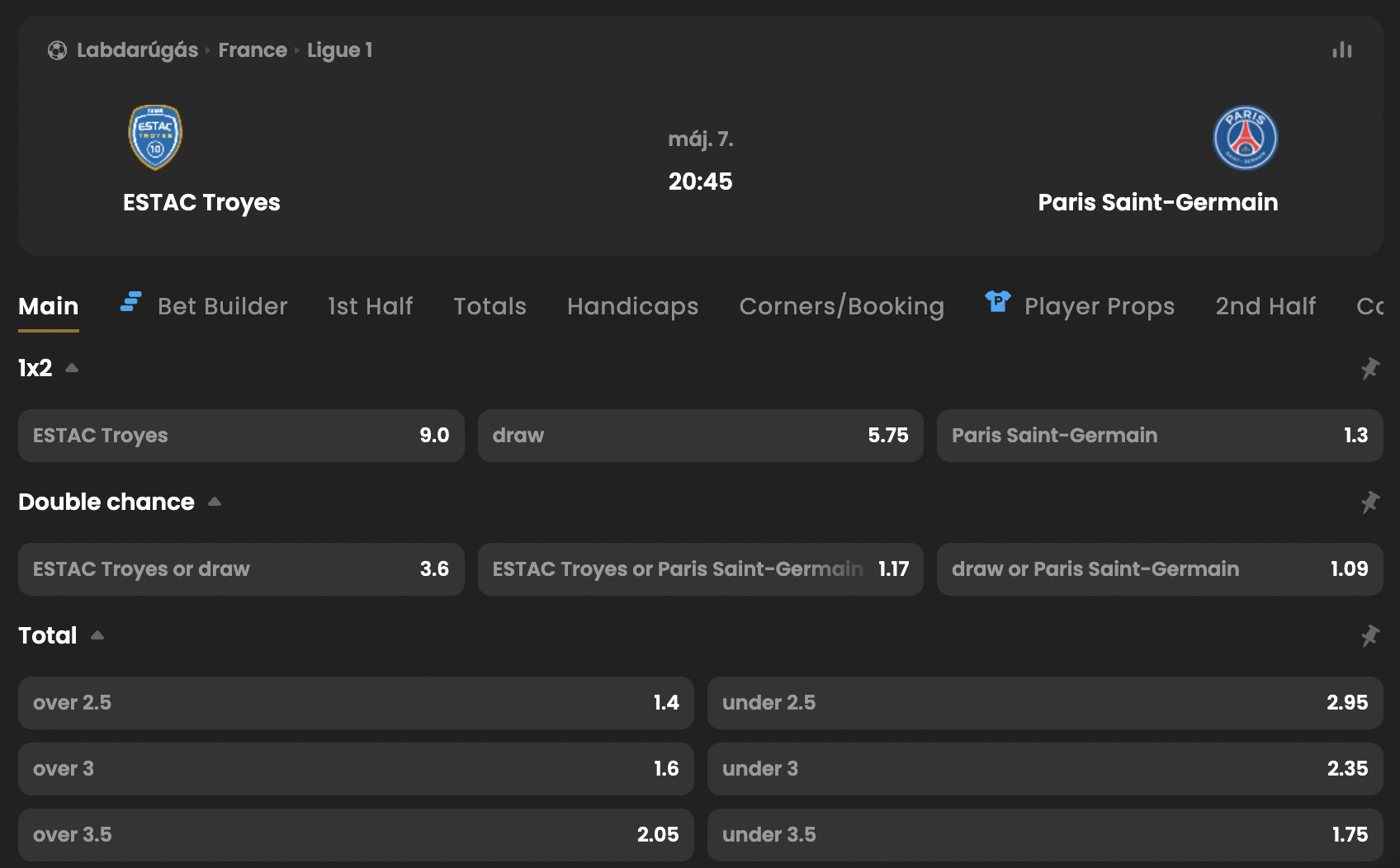Collapse the Total market section

point(97,635)
